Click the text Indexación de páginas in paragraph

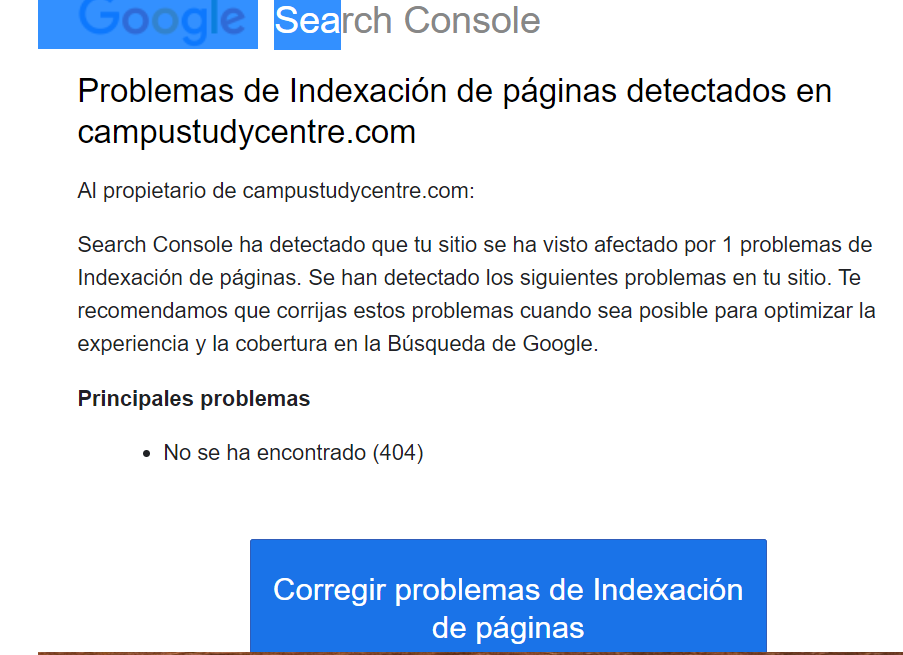point(189,278)
